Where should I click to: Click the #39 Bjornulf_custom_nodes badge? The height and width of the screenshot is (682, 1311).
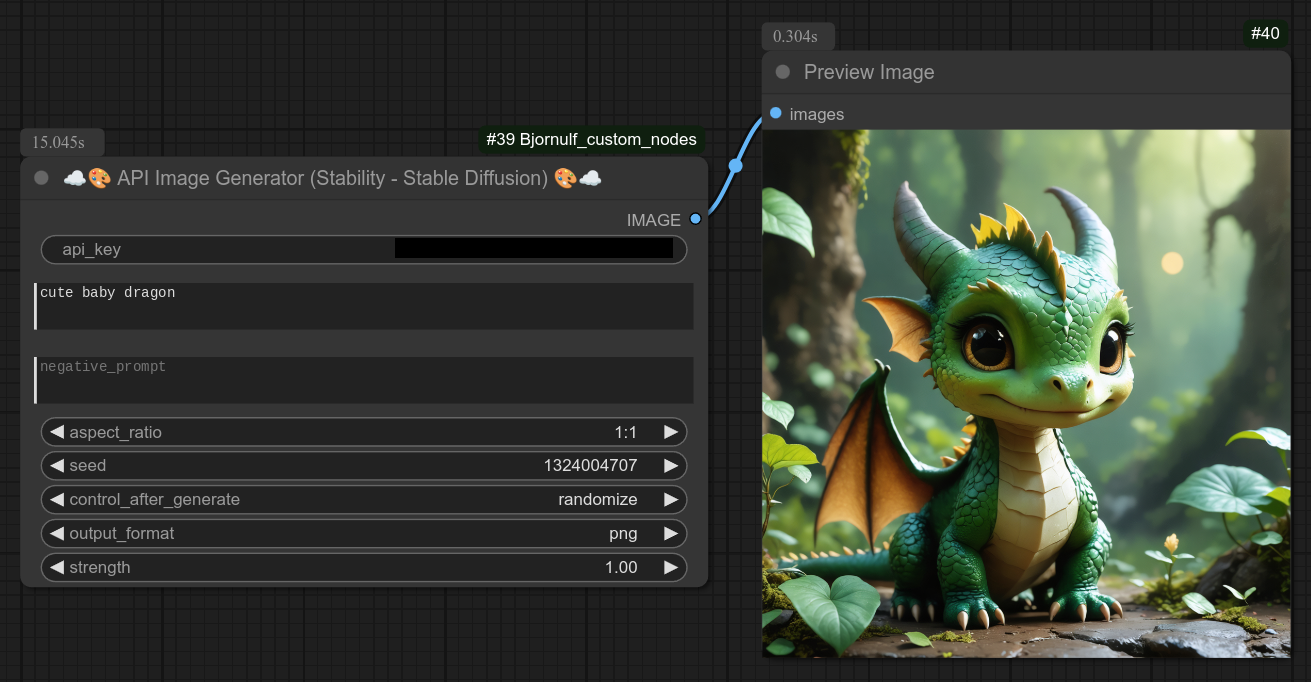[x=591, y=139]
